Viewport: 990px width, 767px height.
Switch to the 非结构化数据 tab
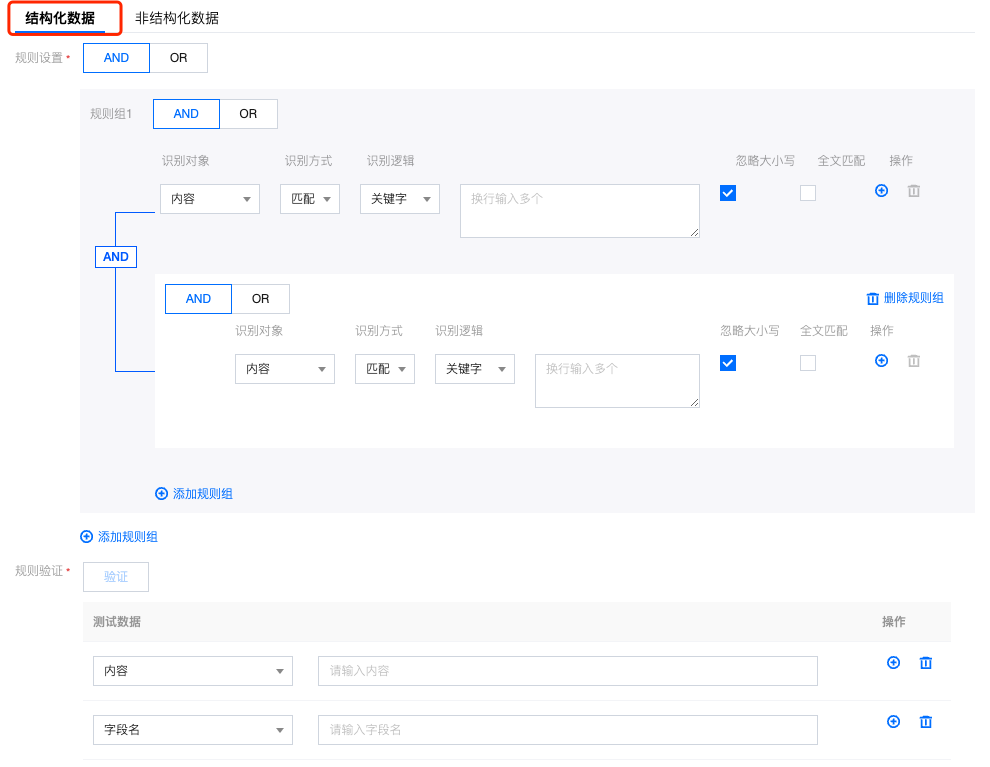pyautogui.click(x=177, y=18)
